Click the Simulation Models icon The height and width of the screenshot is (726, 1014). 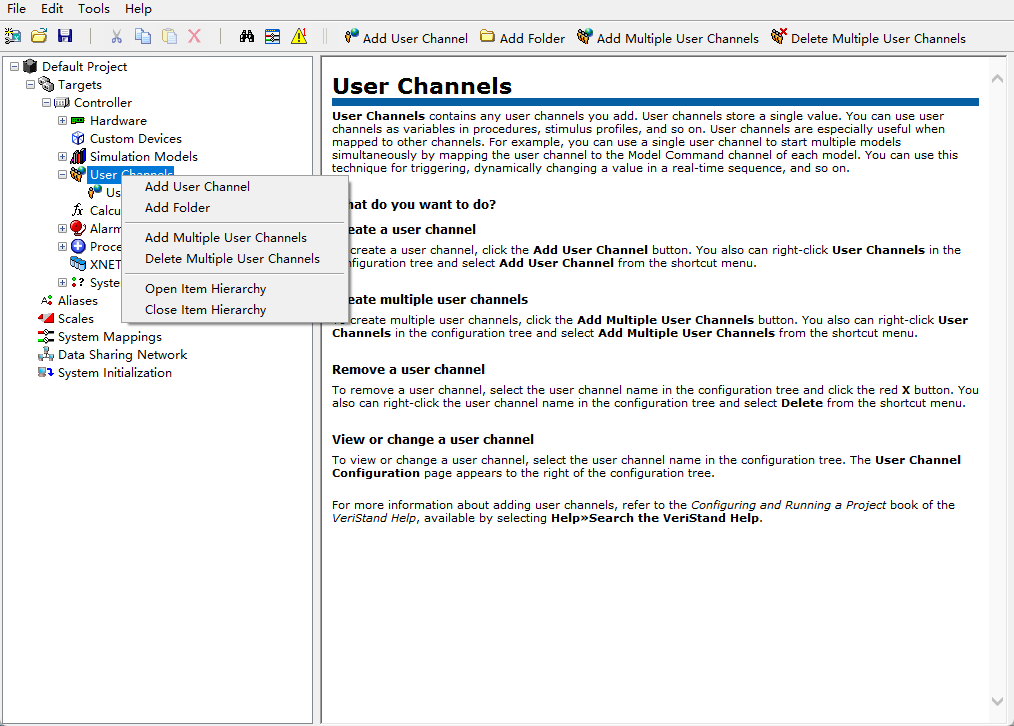click(x=78, y=156)
